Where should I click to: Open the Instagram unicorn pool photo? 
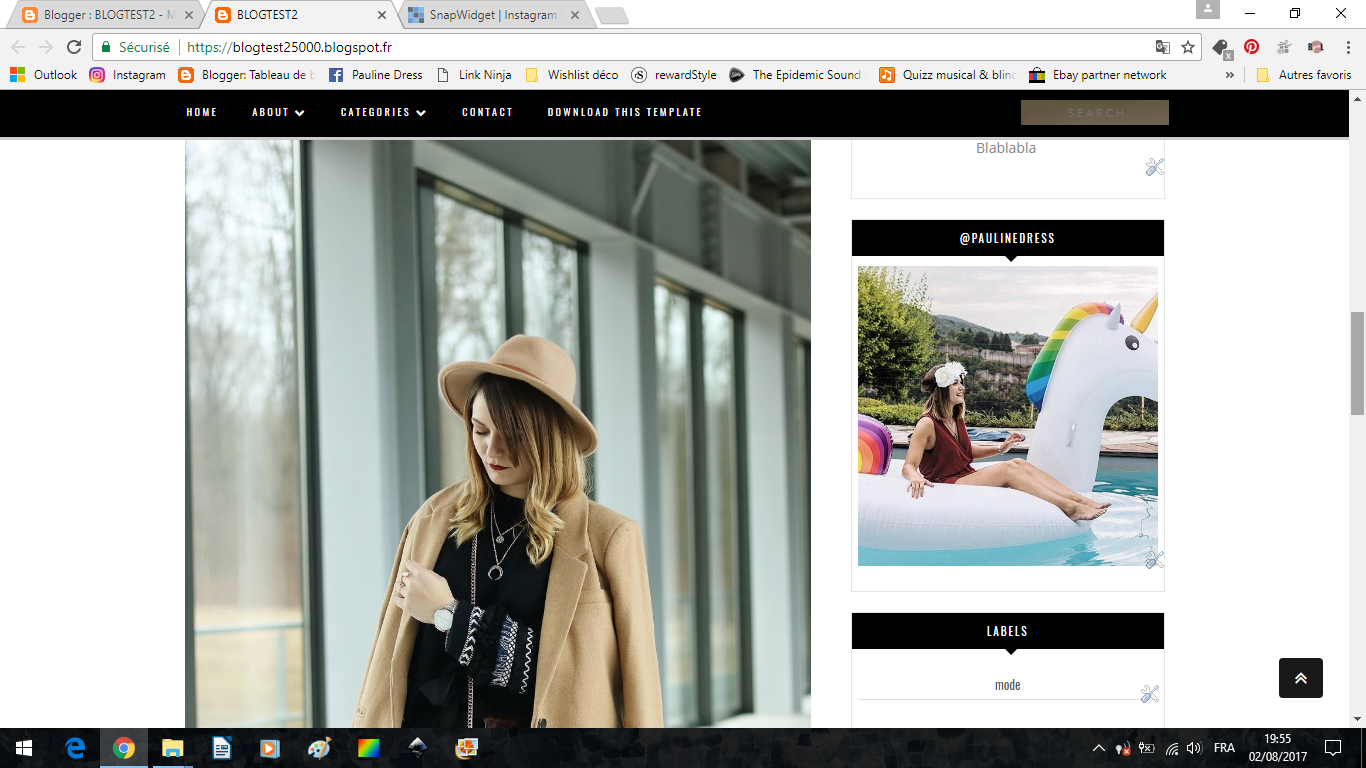[1007, 415]
